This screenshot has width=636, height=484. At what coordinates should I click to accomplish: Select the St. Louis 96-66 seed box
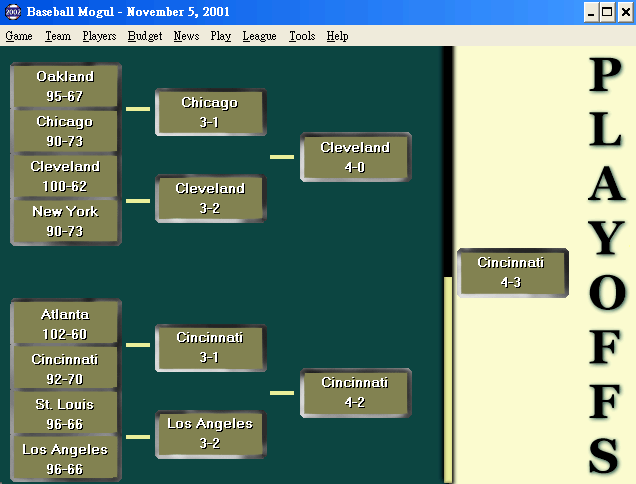pos(65,414)
